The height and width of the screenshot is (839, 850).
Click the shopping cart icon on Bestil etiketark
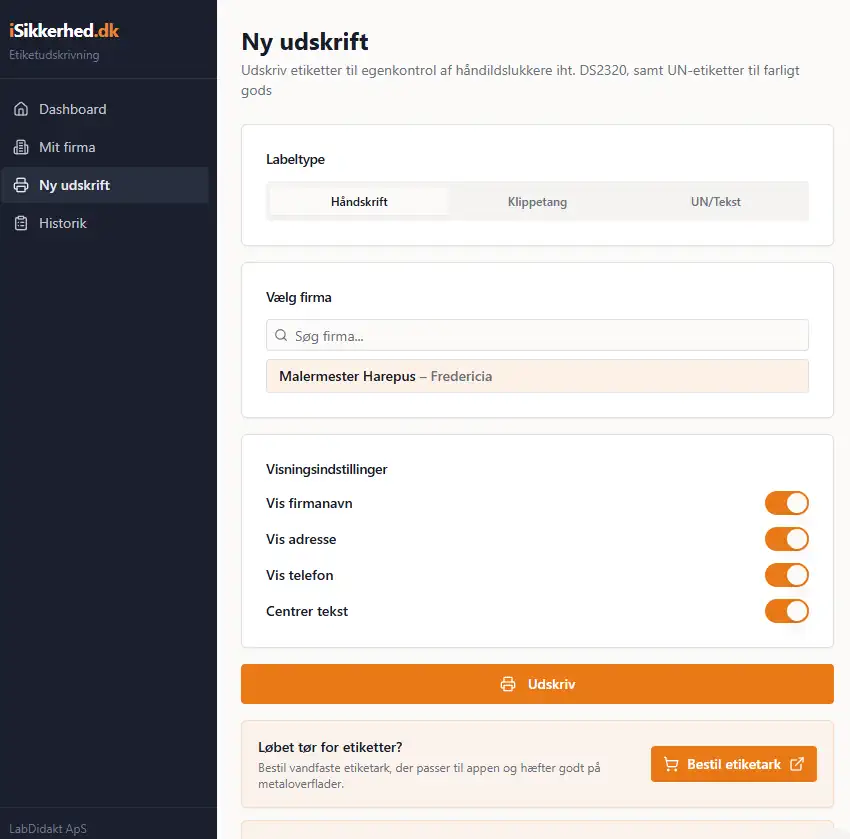click(671, 764)
